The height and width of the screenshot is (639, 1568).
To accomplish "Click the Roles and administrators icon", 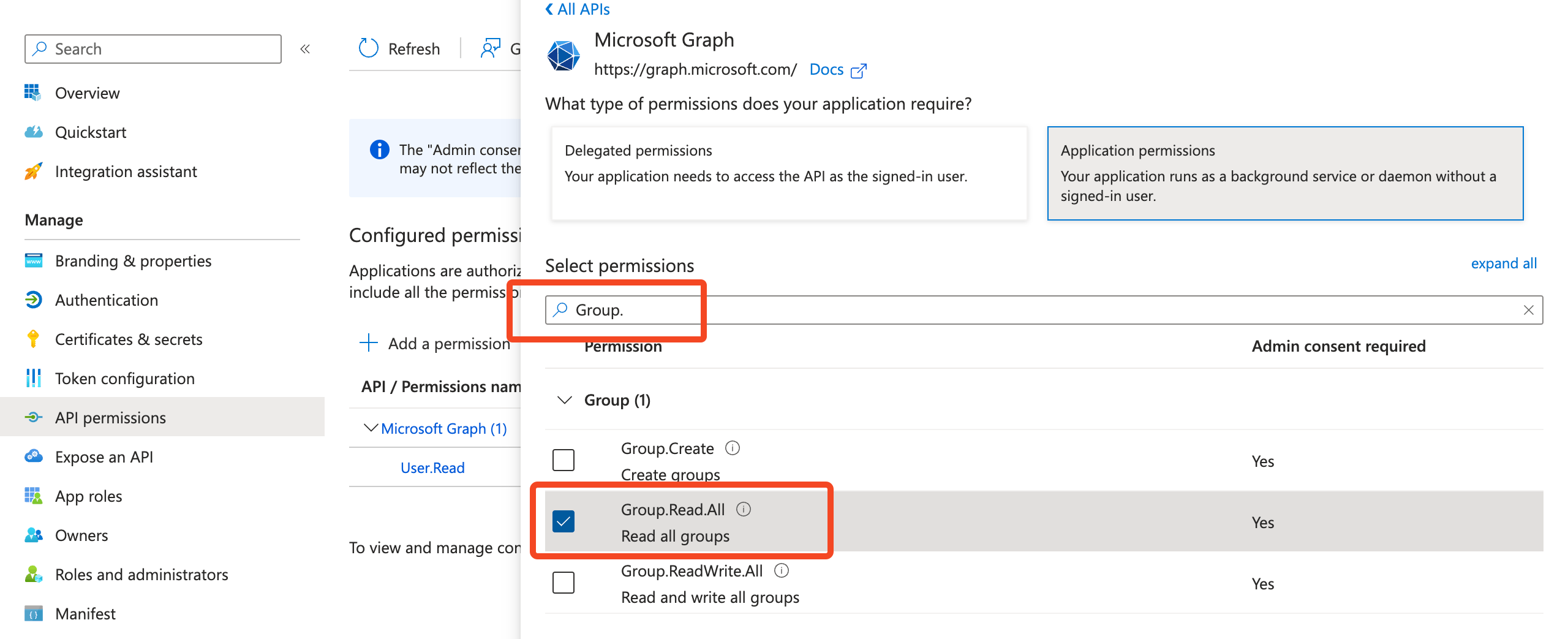I will 33,574.
